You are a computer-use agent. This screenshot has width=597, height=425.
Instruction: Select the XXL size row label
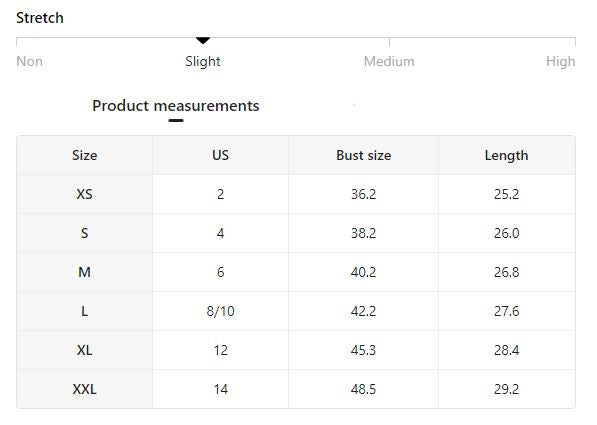point(85,389)
